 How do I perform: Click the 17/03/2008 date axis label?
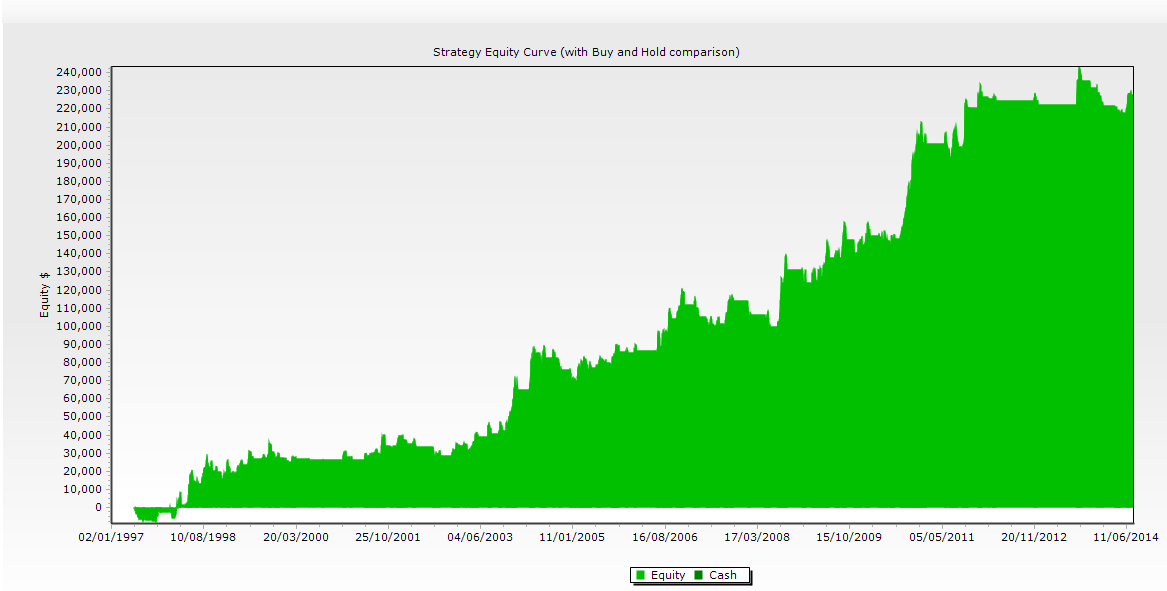pyautogui.click(x=756, y=537)
